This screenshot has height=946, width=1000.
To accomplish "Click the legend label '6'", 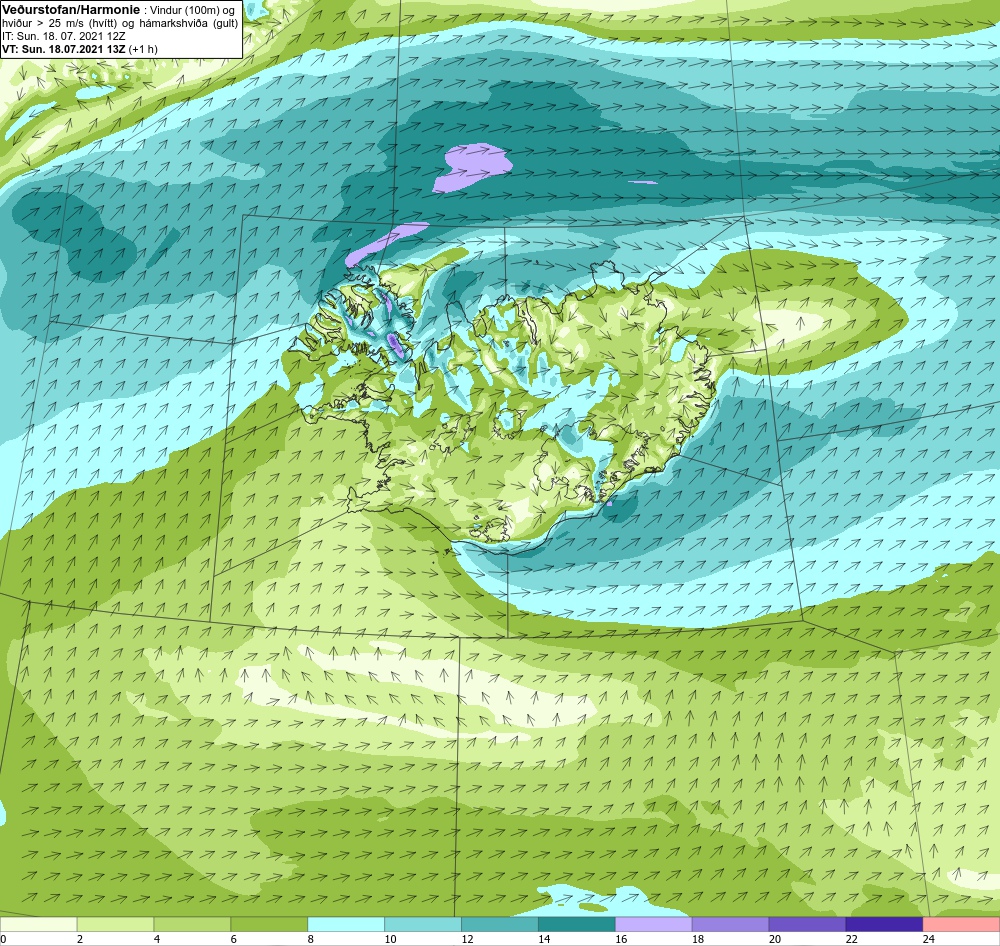I will pyautogui.click(x=233, y=939).
